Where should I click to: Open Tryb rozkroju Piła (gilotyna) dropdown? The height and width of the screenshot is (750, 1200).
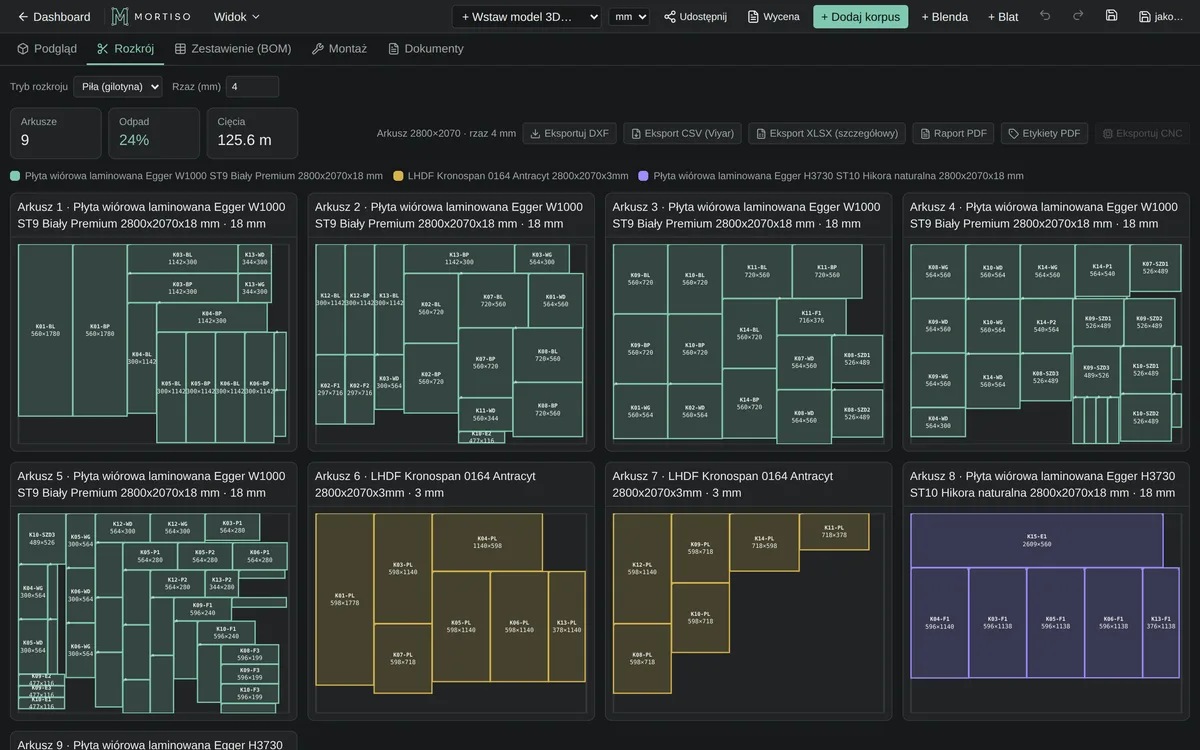tap(118, 87)
